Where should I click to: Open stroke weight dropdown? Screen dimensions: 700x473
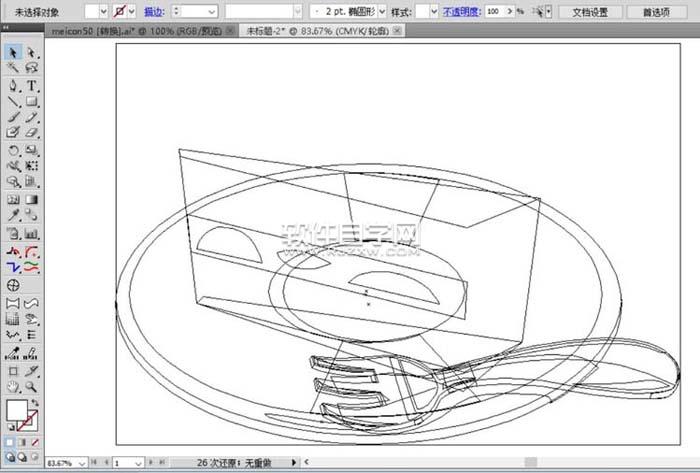tap(212, 12)
